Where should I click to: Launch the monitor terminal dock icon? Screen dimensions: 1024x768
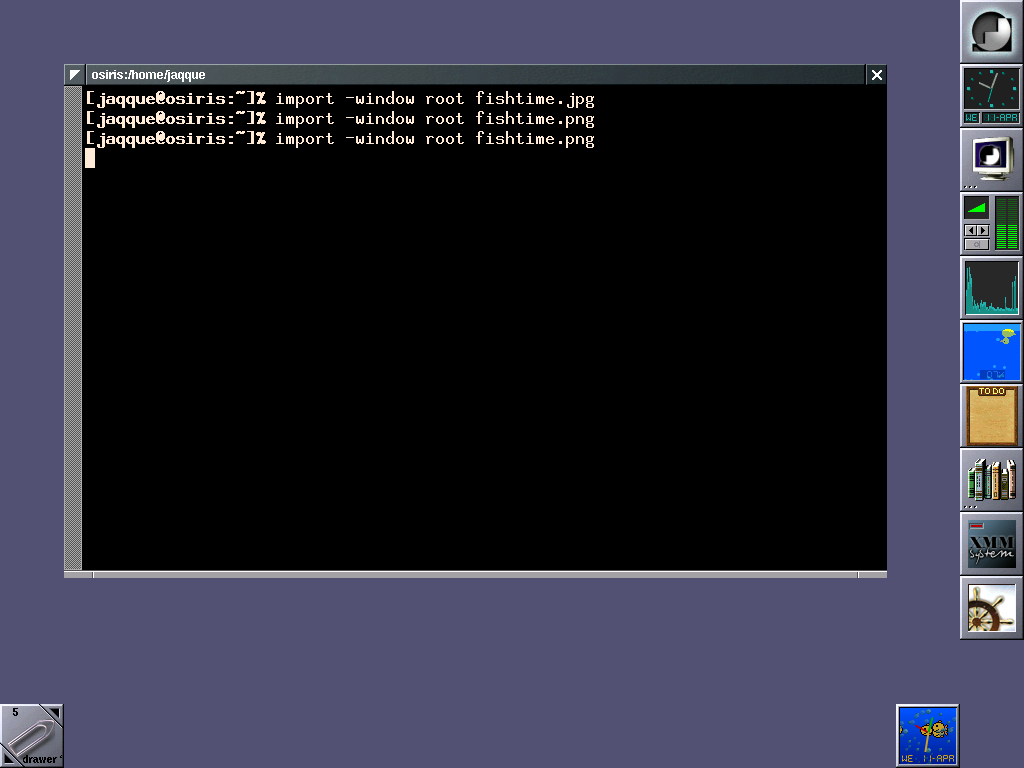[x=991, y=160]
